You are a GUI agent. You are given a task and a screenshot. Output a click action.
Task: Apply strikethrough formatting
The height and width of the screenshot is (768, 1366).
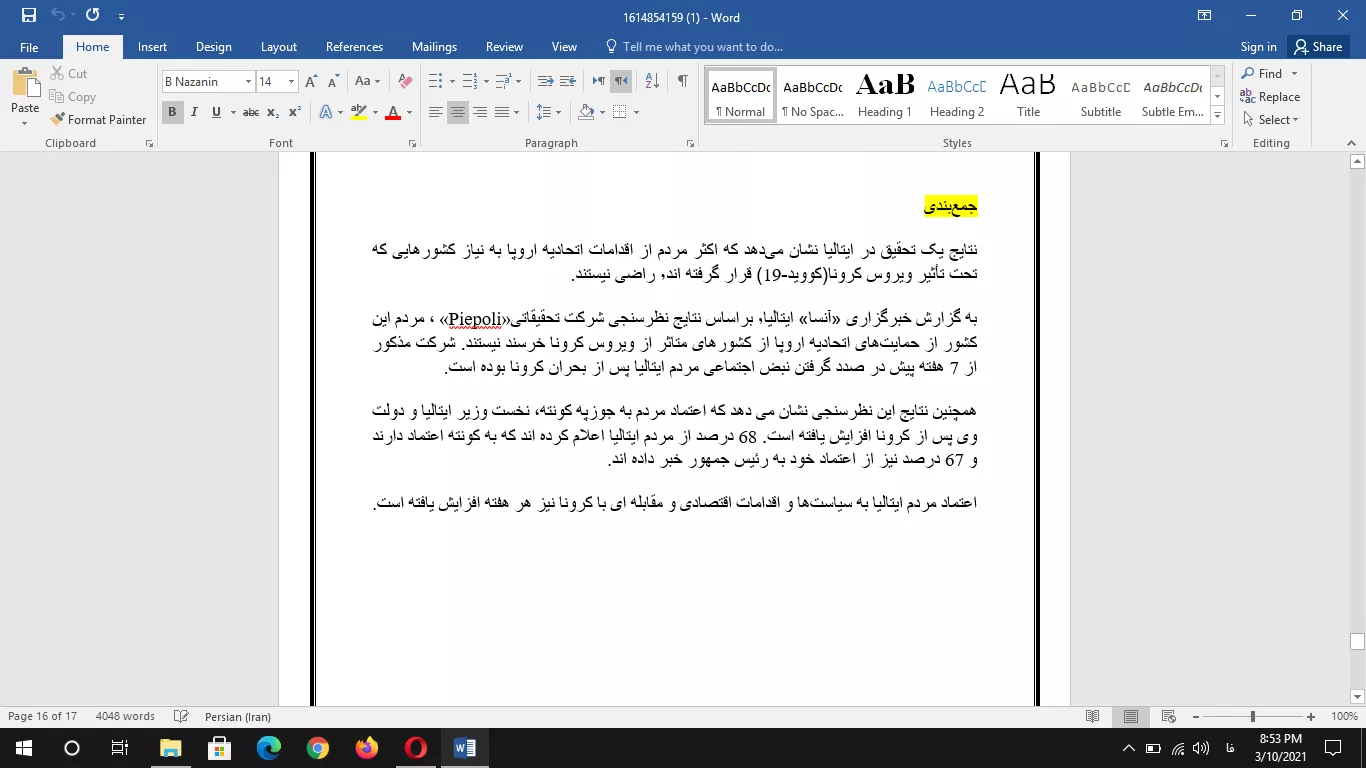point(251,112)
